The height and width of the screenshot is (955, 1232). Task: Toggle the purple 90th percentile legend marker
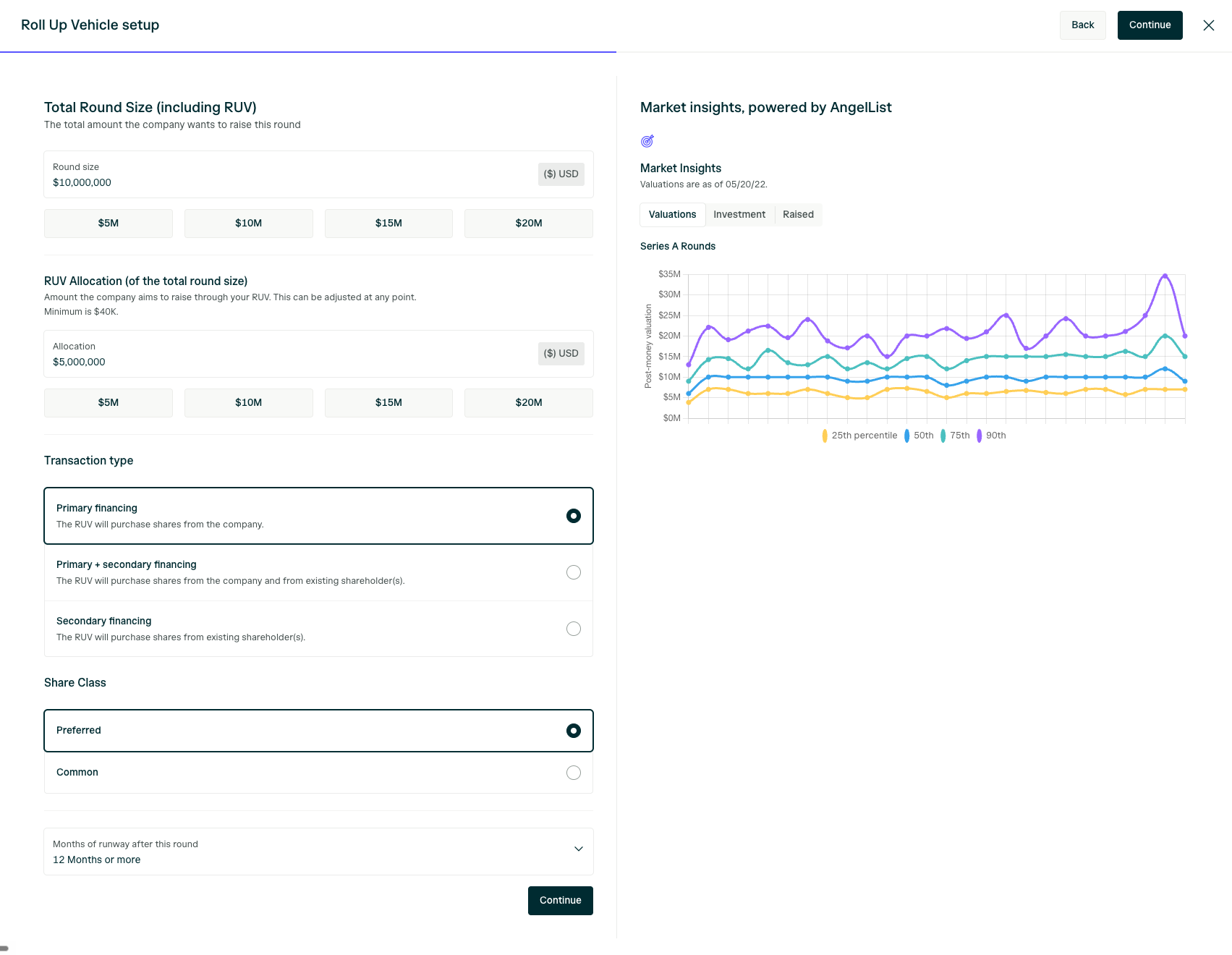click(980, 436)
